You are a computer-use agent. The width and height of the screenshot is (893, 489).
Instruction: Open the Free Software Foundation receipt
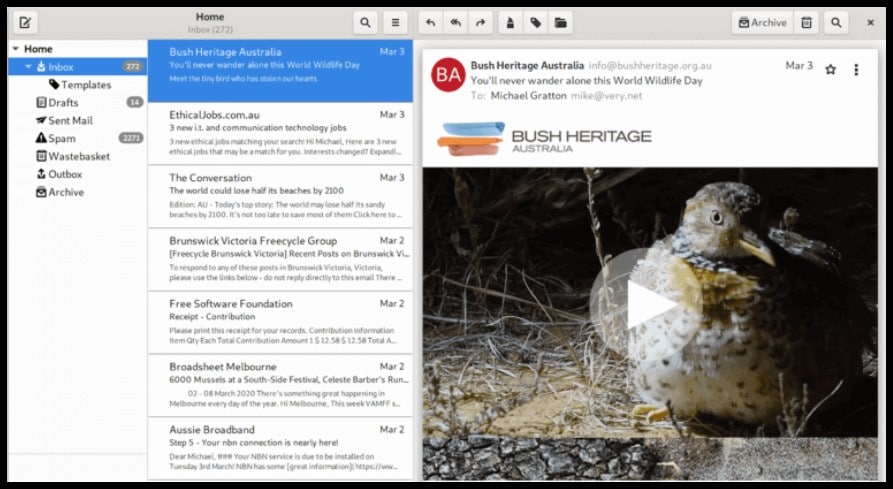point(280,323)
